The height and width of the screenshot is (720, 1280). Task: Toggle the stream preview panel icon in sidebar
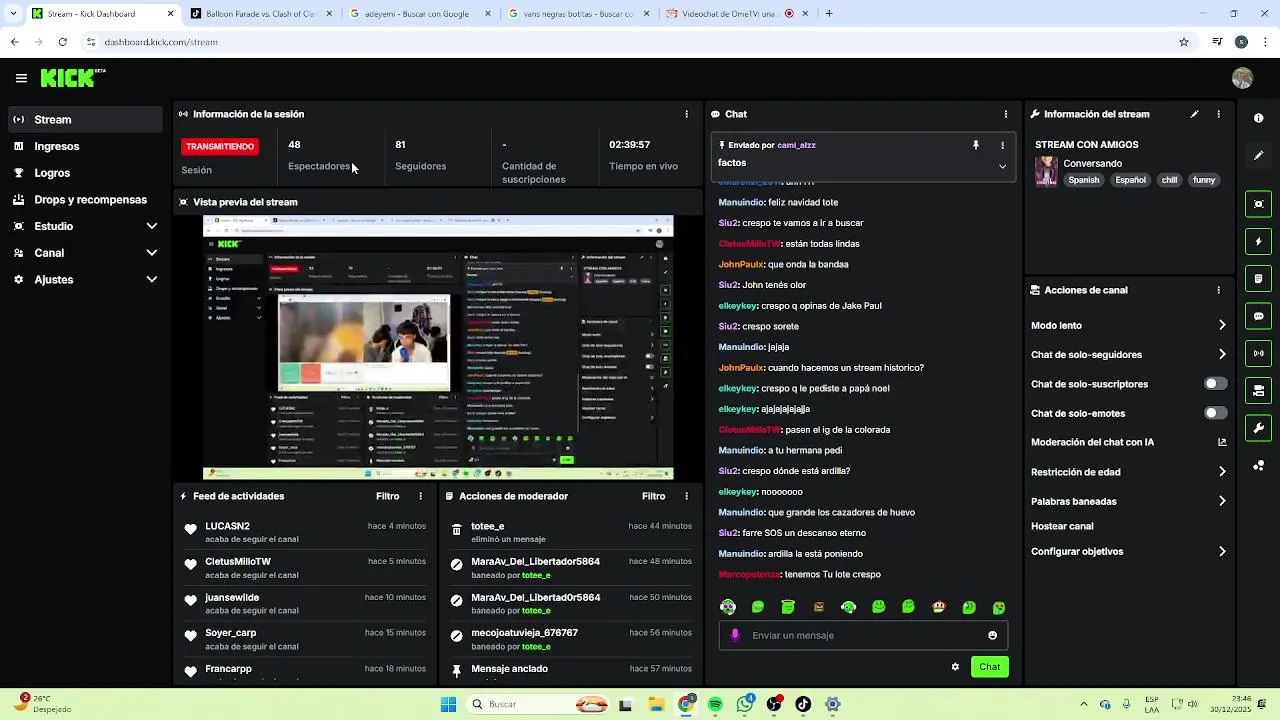tap(1258, 204)
